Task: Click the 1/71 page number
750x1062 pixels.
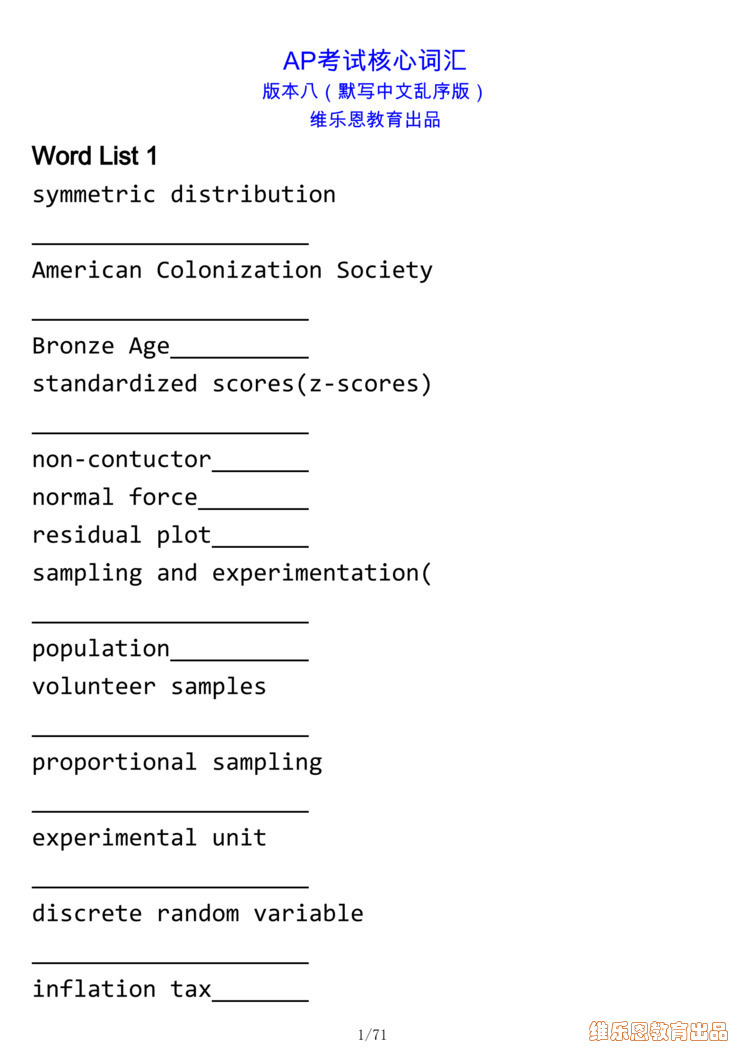Action: 372,1035
